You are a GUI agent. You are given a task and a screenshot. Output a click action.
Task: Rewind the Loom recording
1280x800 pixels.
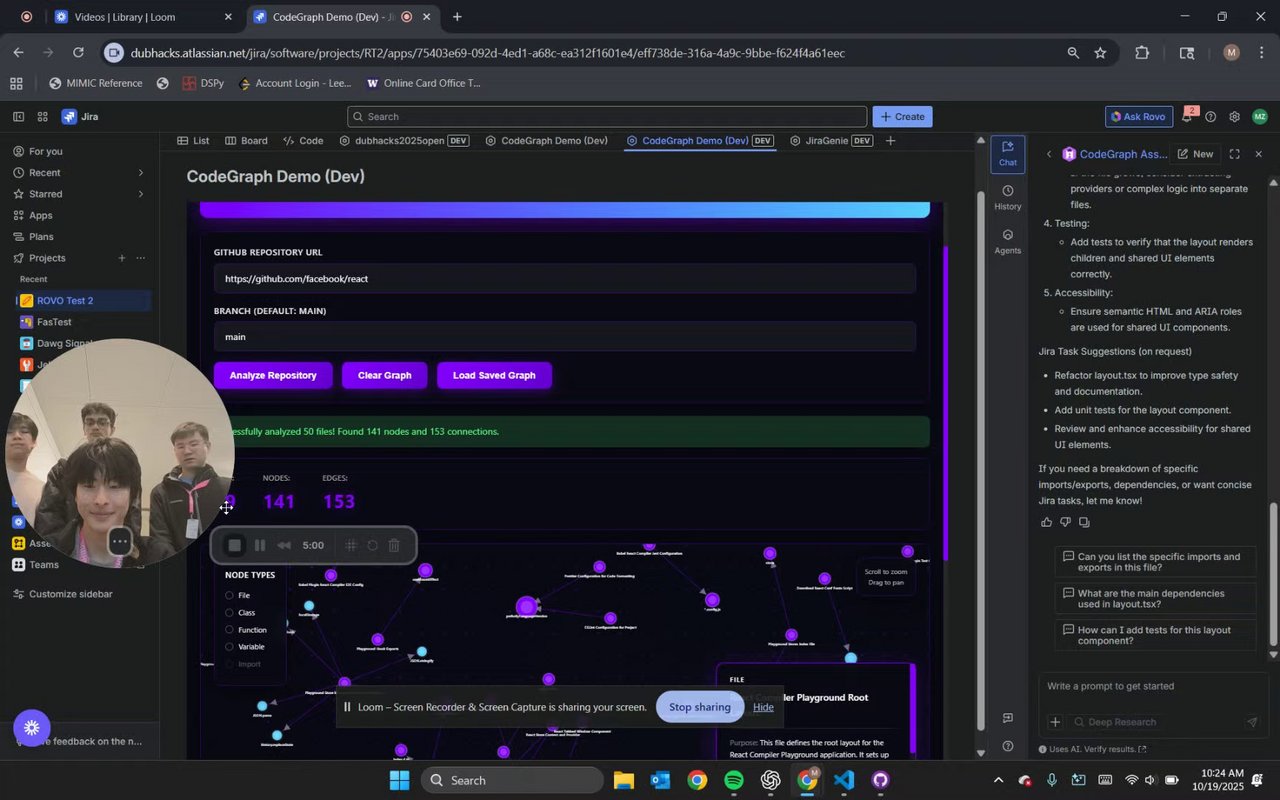click(x=284, y=545)
